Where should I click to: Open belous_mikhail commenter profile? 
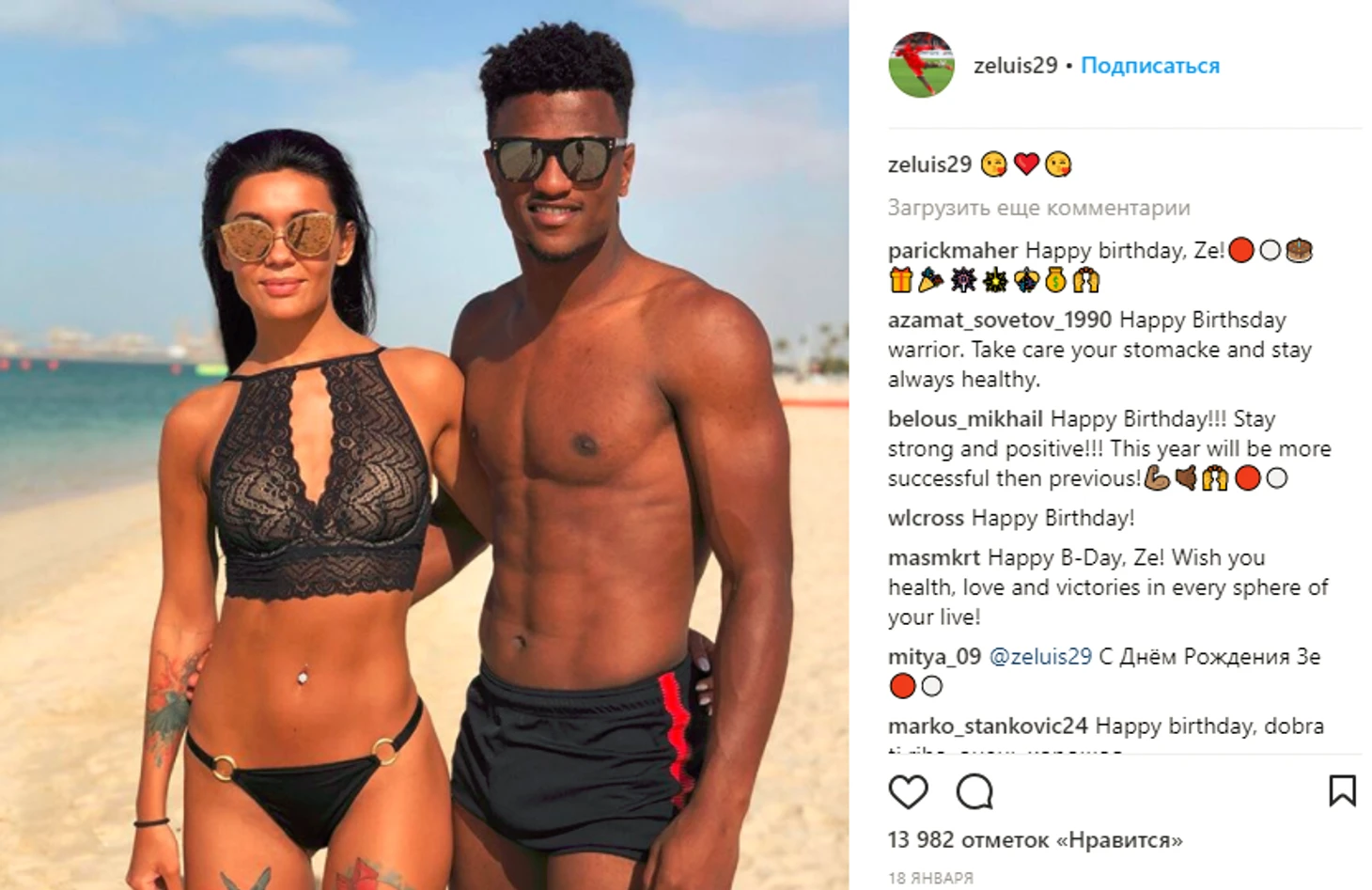point(965,419)
